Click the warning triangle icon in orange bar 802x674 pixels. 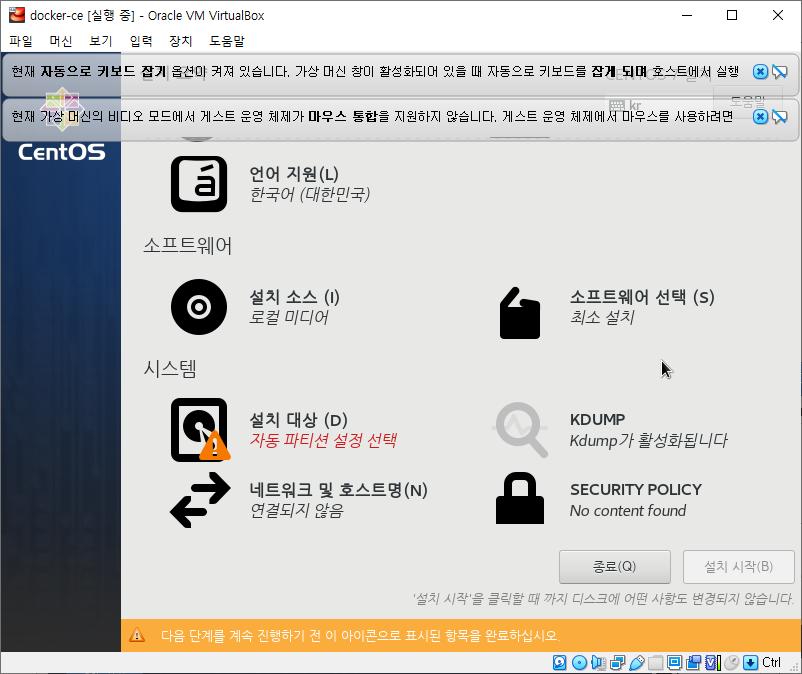click(137, 635)
